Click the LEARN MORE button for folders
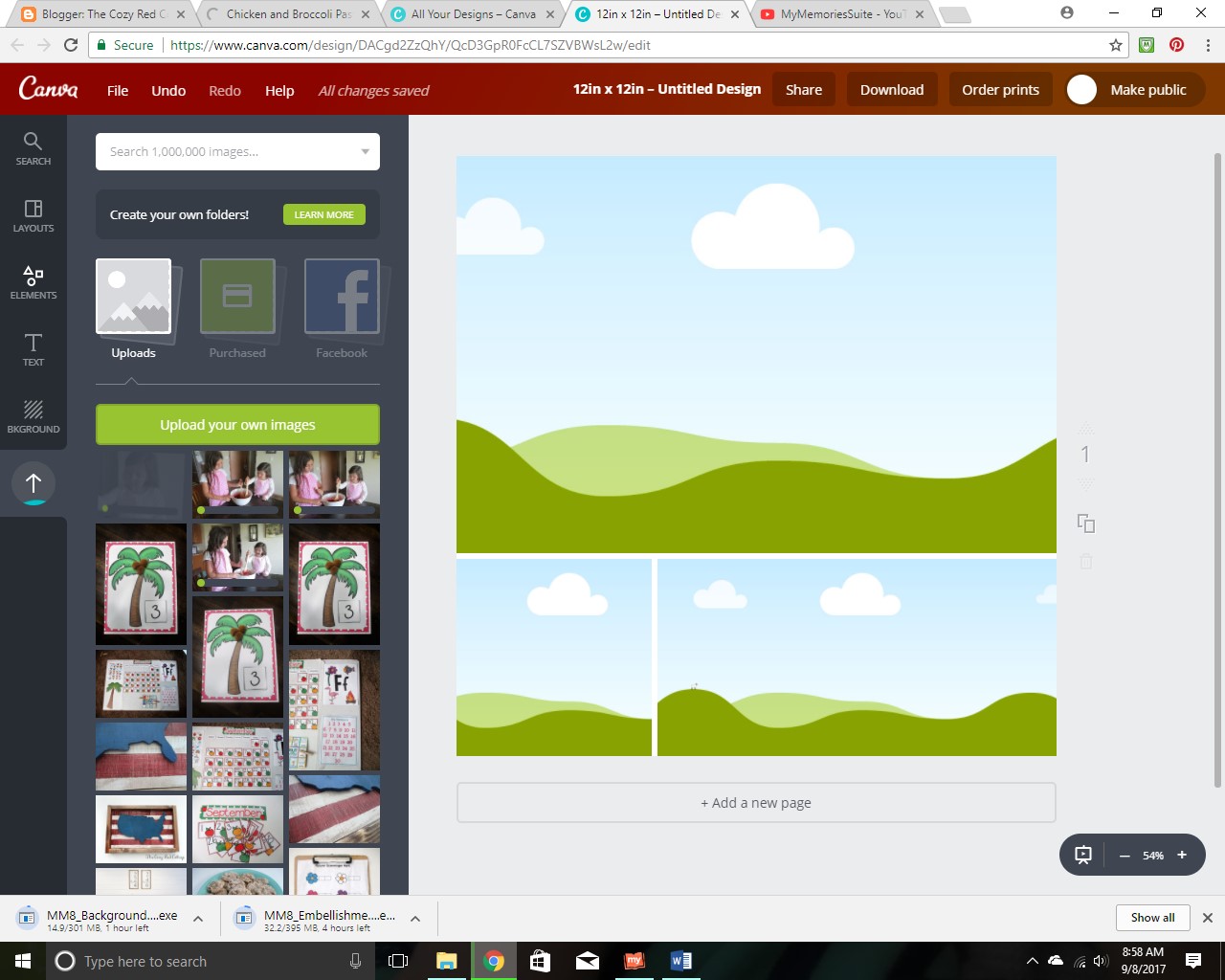The image size is (1225, 980). coord(324,214)
